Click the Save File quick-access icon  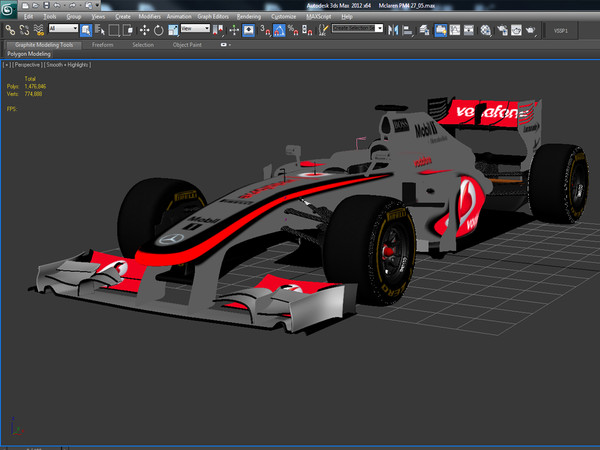pyautogui.click(x=46, y=5)
